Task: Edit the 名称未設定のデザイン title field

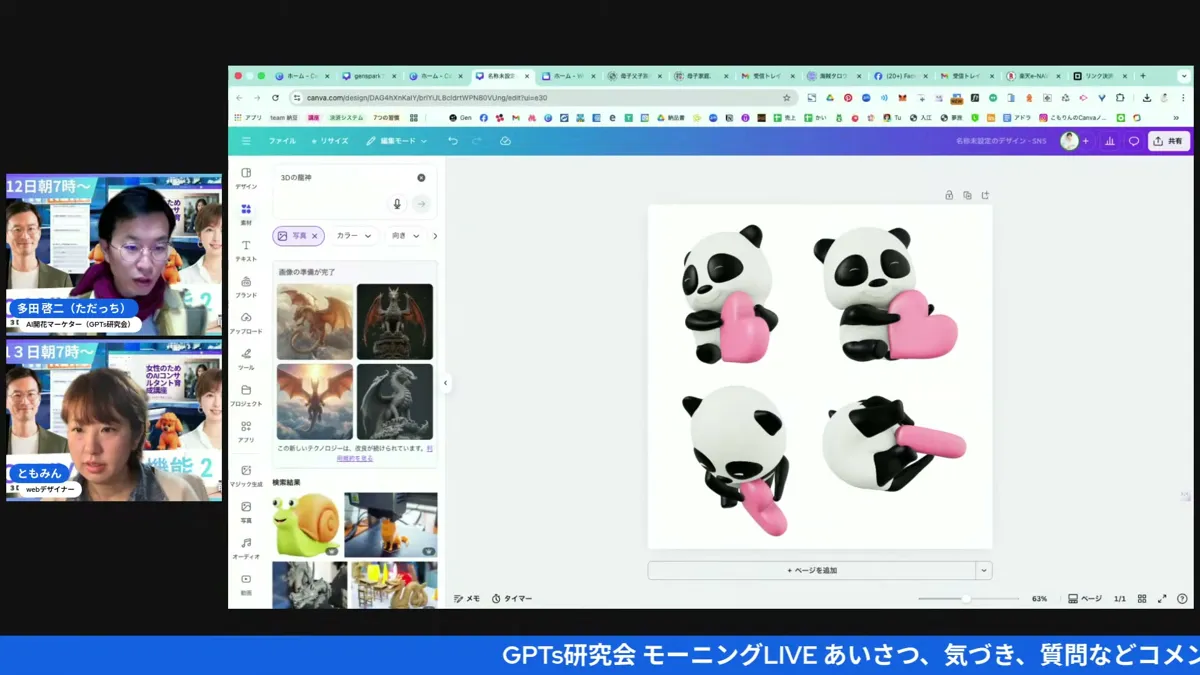Action: tap(1001, 141)
